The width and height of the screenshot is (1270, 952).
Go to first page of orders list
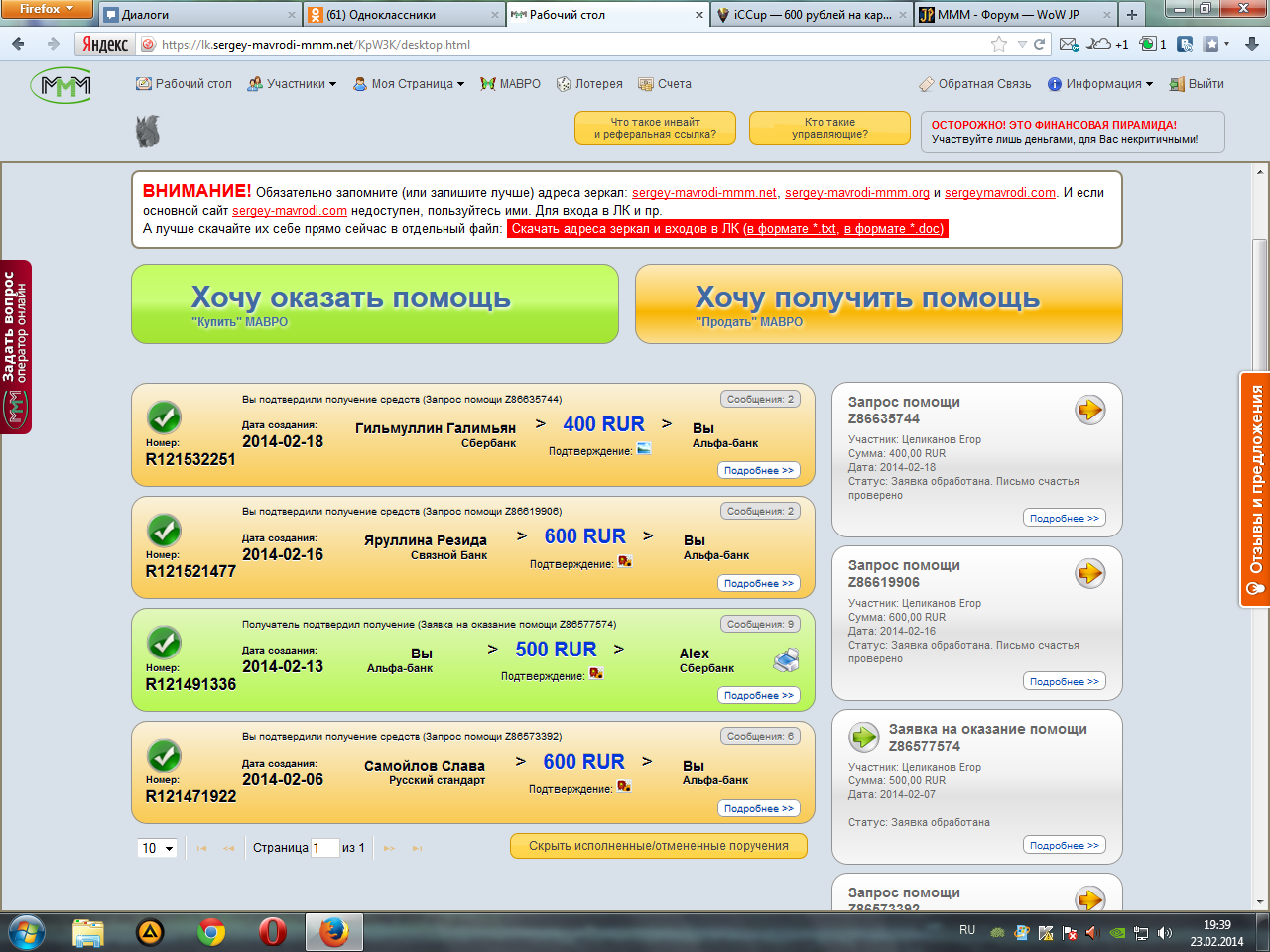click(202, 848)
